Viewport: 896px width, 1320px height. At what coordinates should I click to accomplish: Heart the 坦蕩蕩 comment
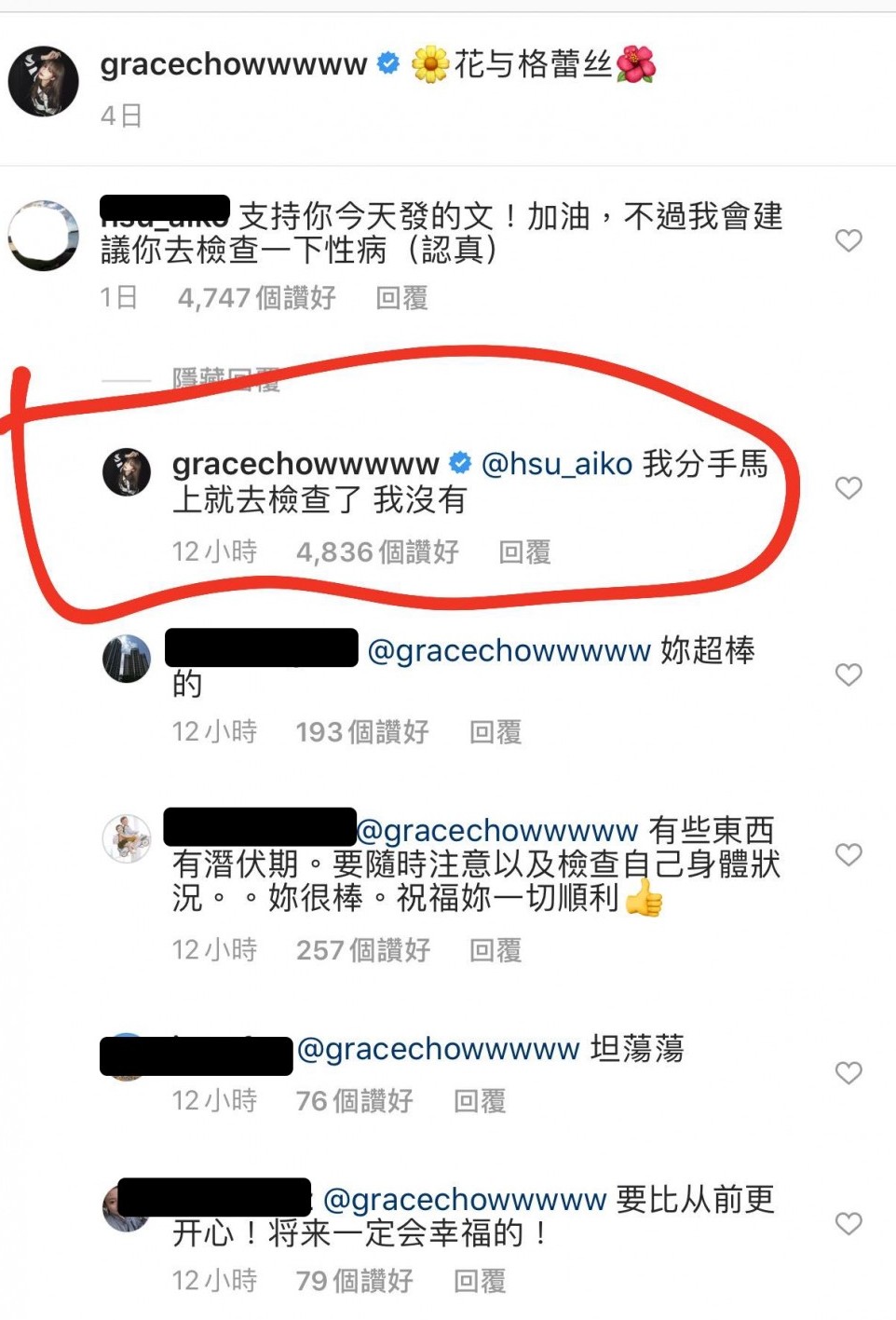(x=848, y=1073)
